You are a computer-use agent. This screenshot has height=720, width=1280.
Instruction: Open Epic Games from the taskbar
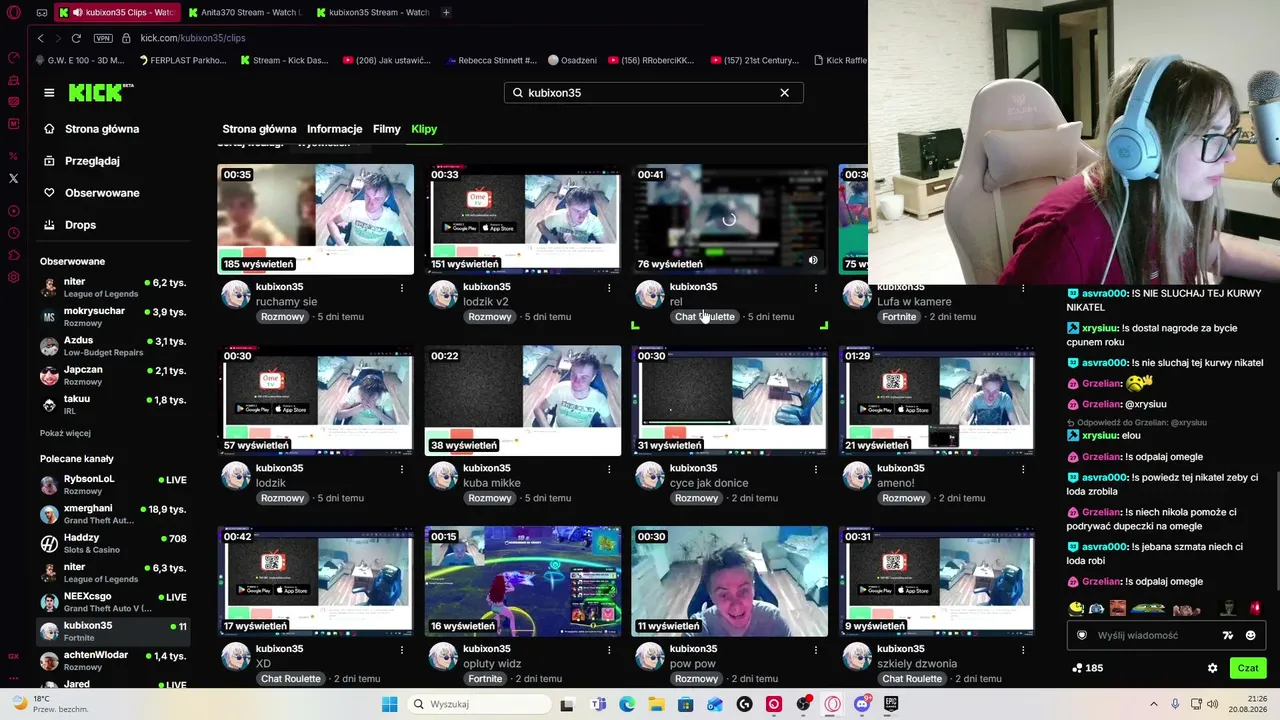click(x=891, y=704)
